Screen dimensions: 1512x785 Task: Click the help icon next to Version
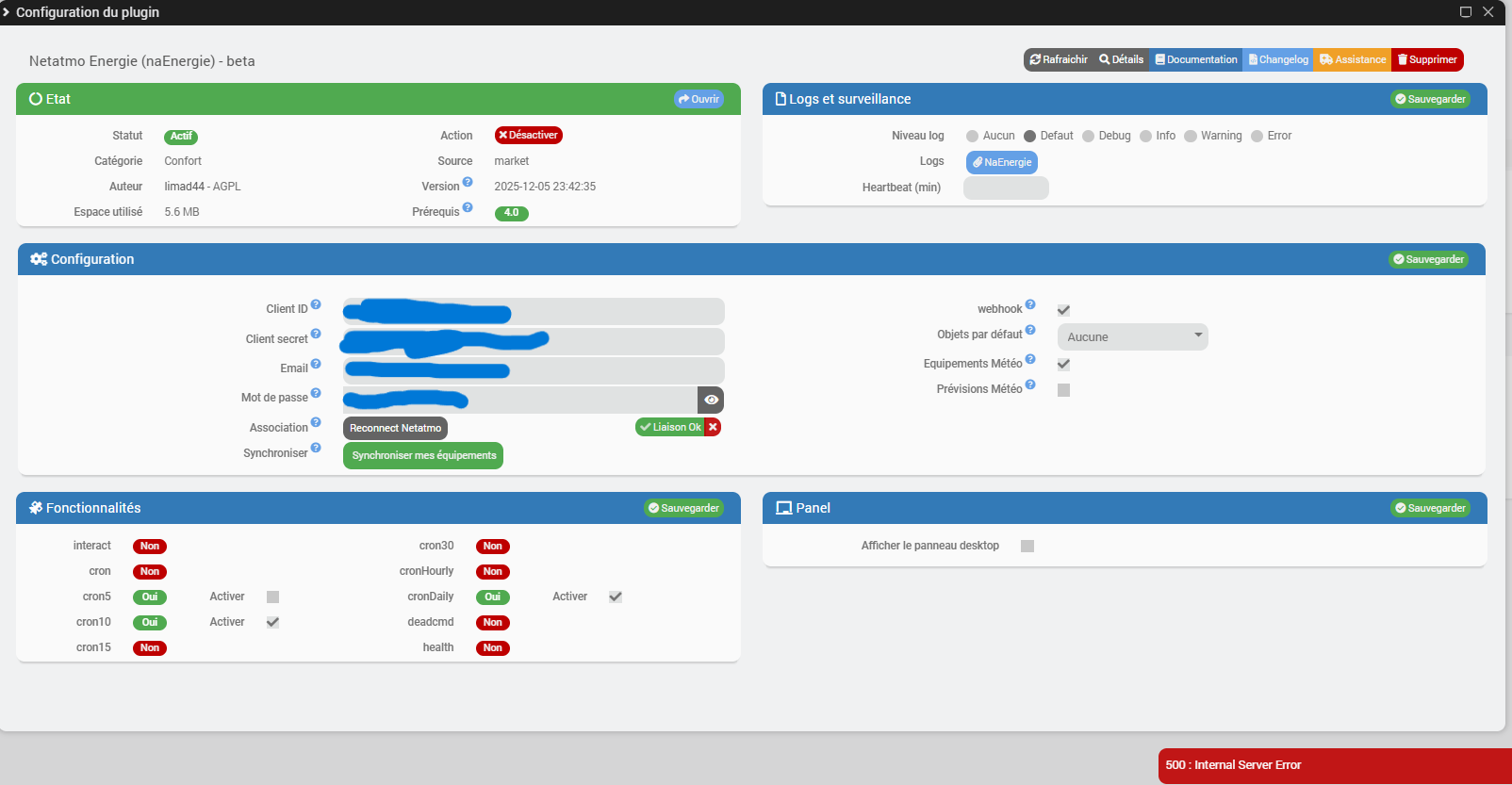point(468,182)
